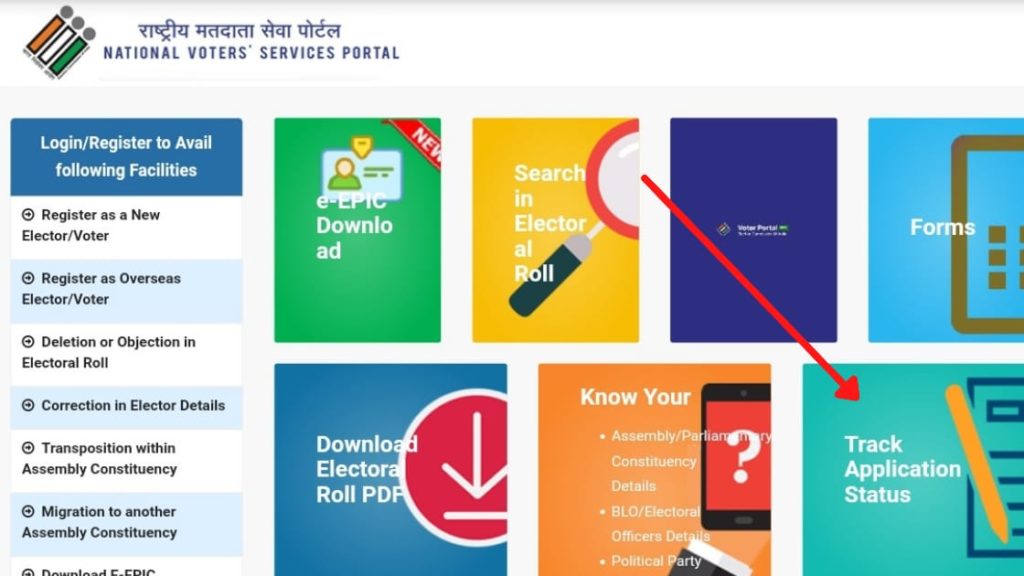Open Migration to another Assembly Constituency

(x=126, y=522)
